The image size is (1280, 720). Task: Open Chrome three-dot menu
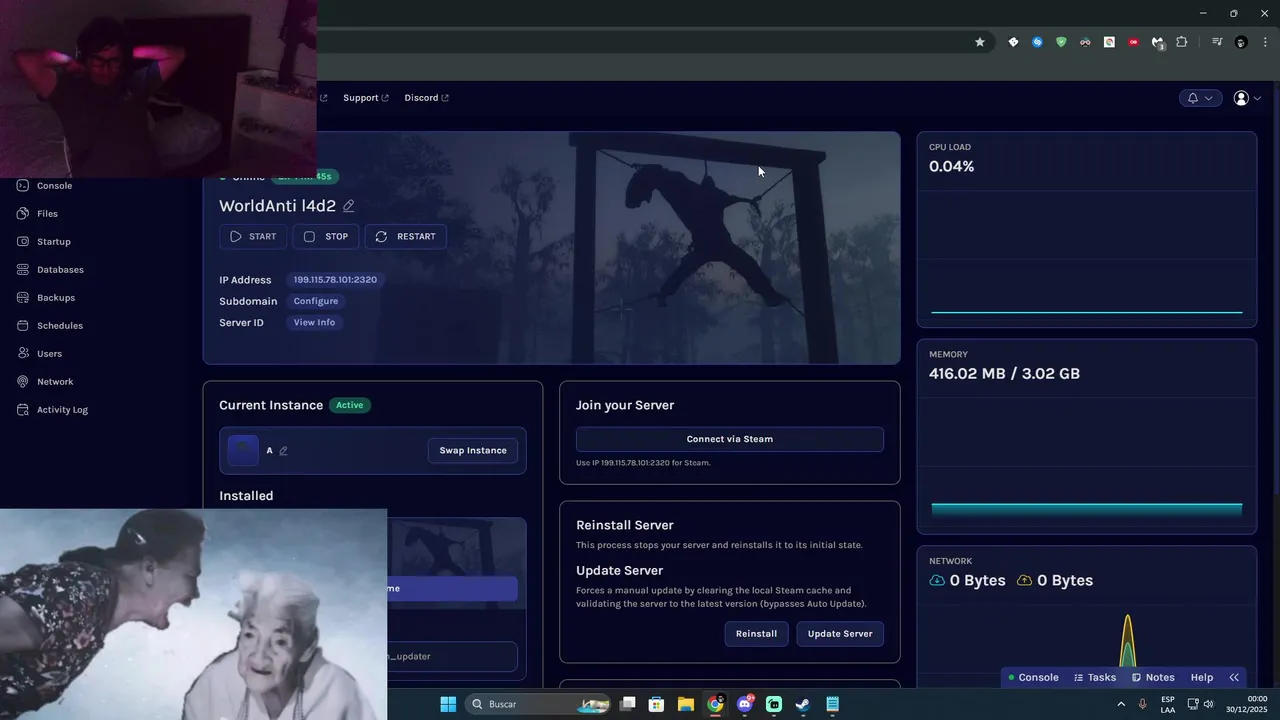click(1265, 42)
